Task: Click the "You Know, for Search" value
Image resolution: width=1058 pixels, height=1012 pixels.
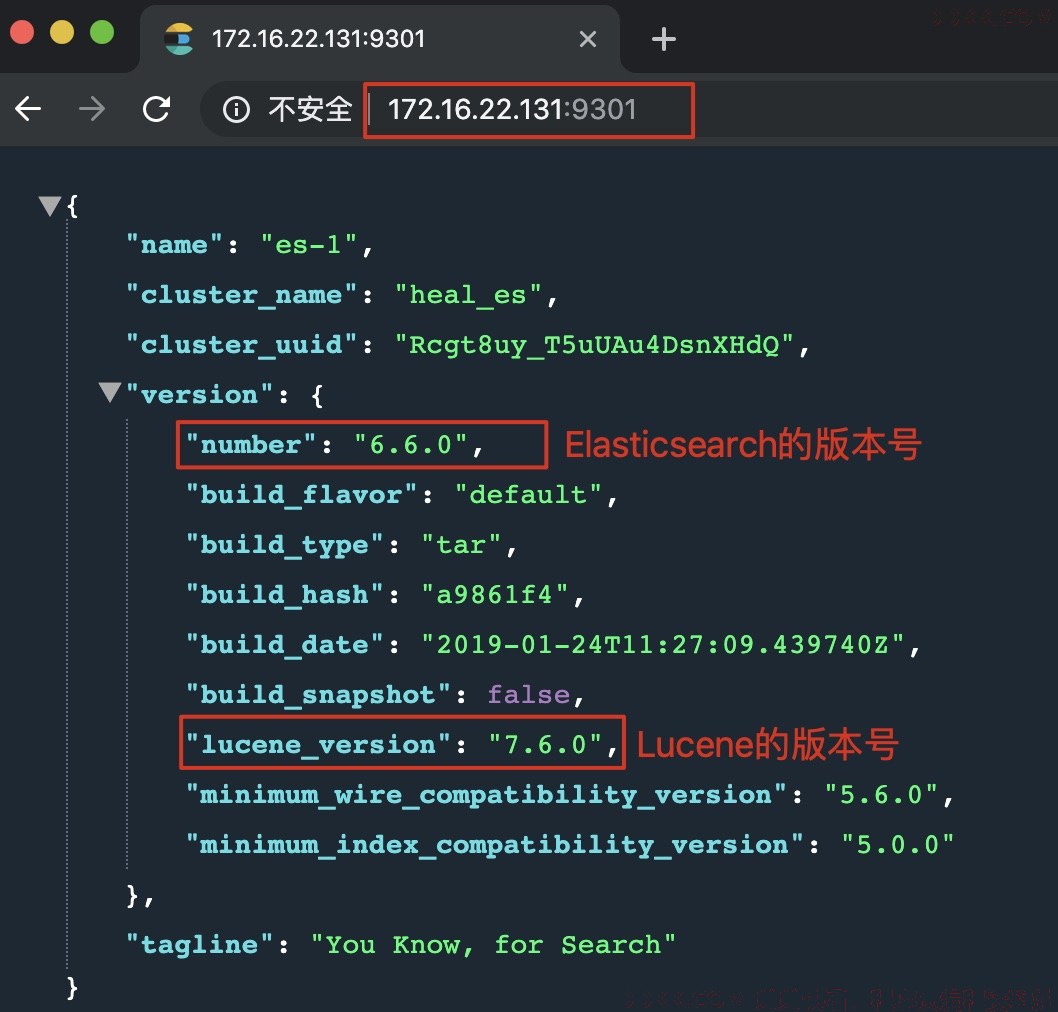Action: coord(493,945)
